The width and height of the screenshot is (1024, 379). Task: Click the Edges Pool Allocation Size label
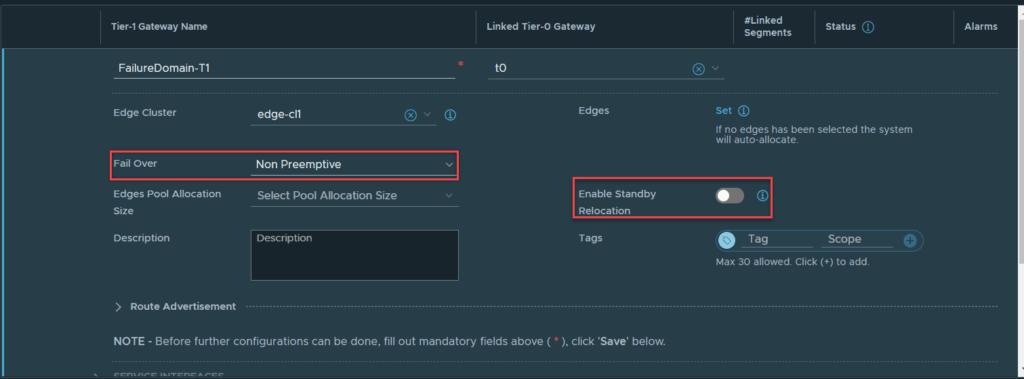(x=167, y=203)
